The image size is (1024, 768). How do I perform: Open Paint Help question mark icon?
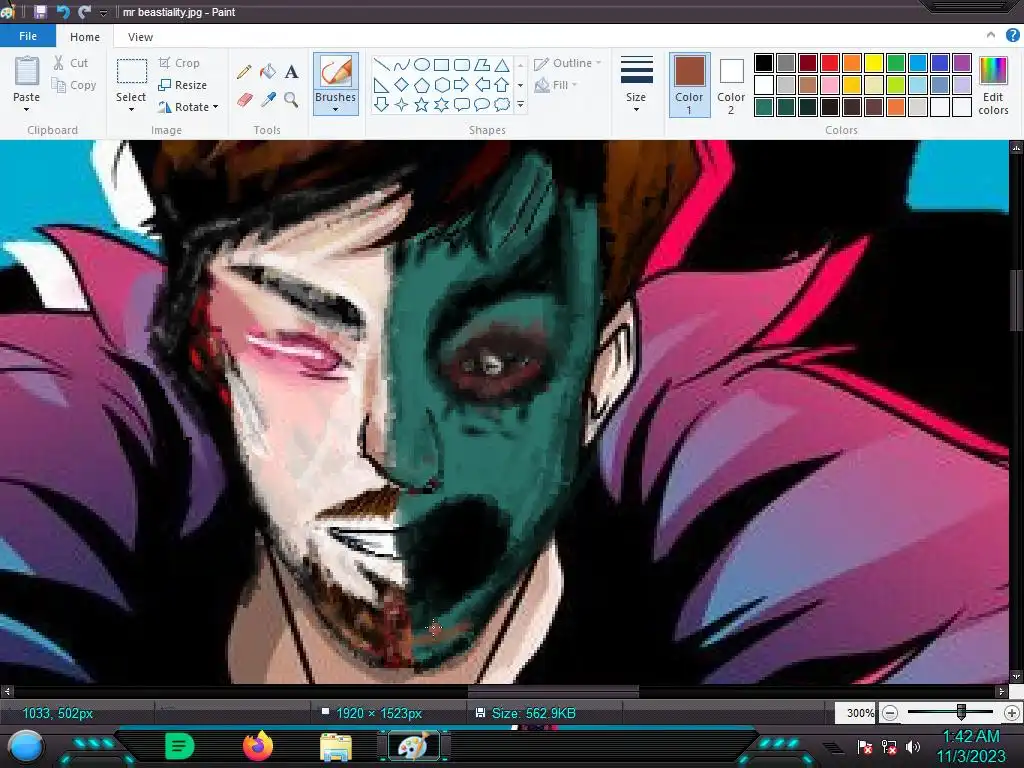click(x=1012, y=36)
